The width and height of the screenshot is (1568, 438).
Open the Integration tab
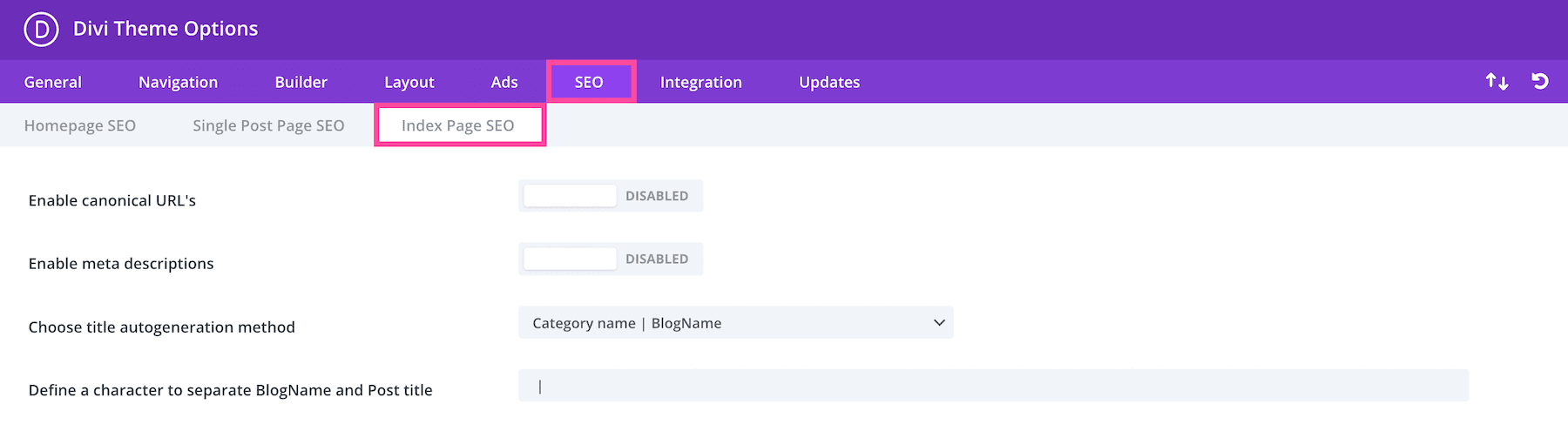[x=700, y=83]
